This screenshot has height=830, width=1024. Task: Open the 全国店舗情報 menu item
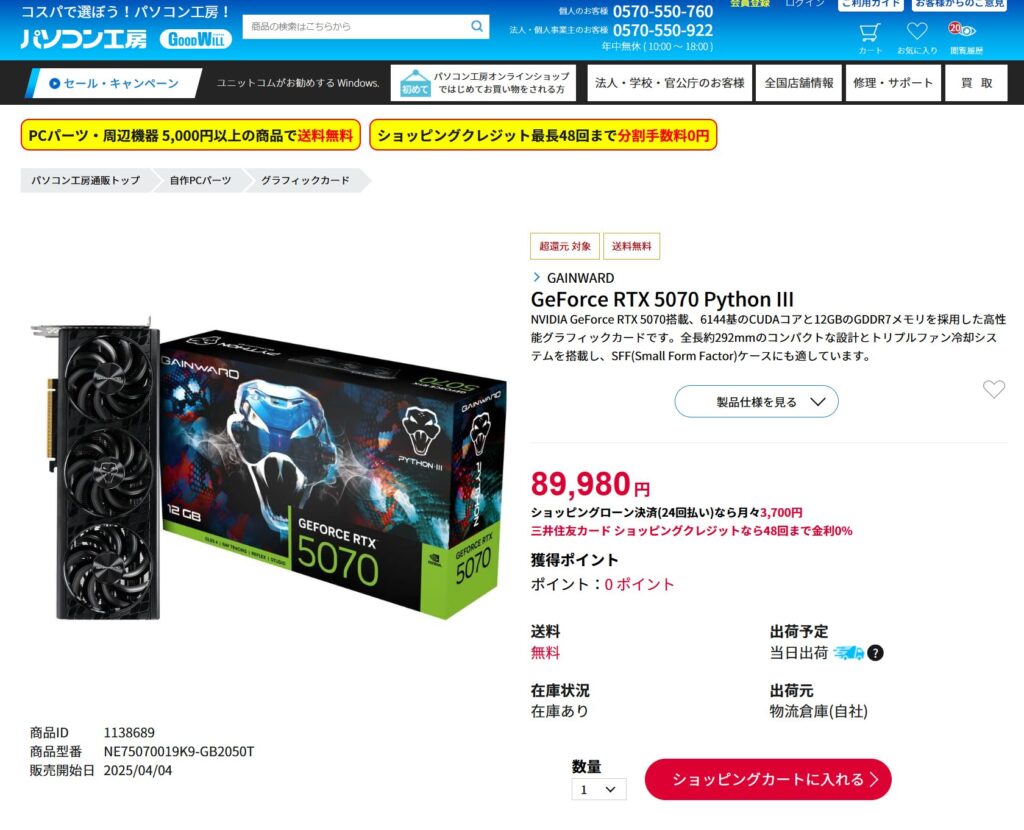799,83
